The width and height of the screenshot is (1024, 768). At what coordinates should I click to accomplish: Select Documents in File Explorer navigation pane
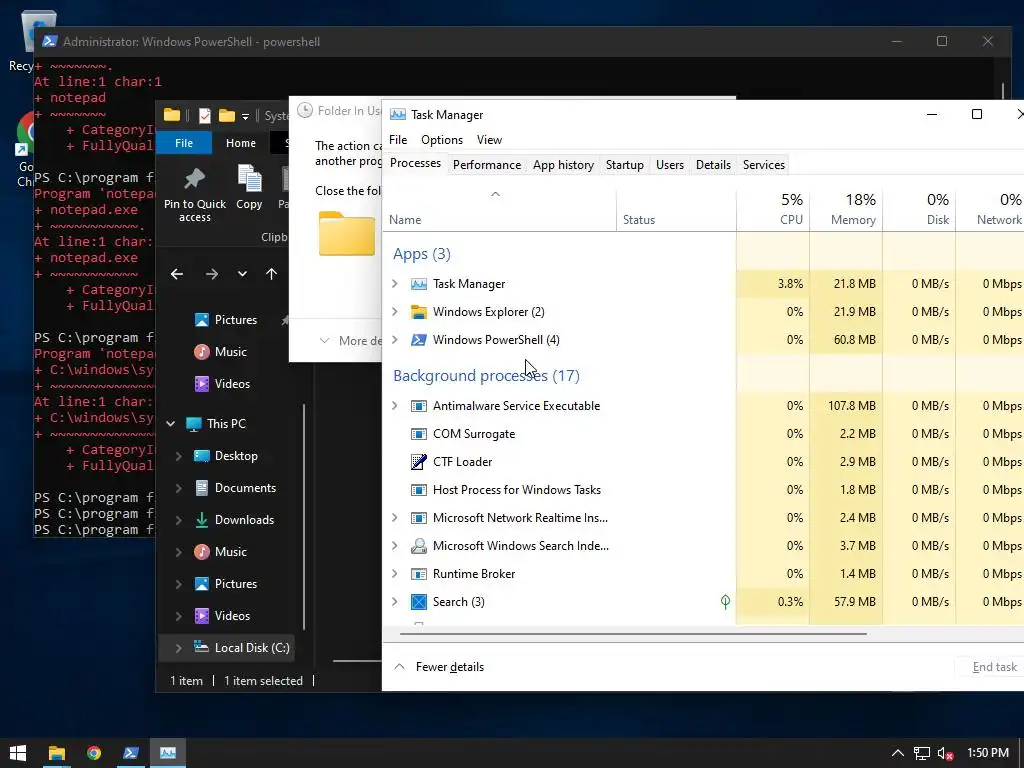point(246,488)
